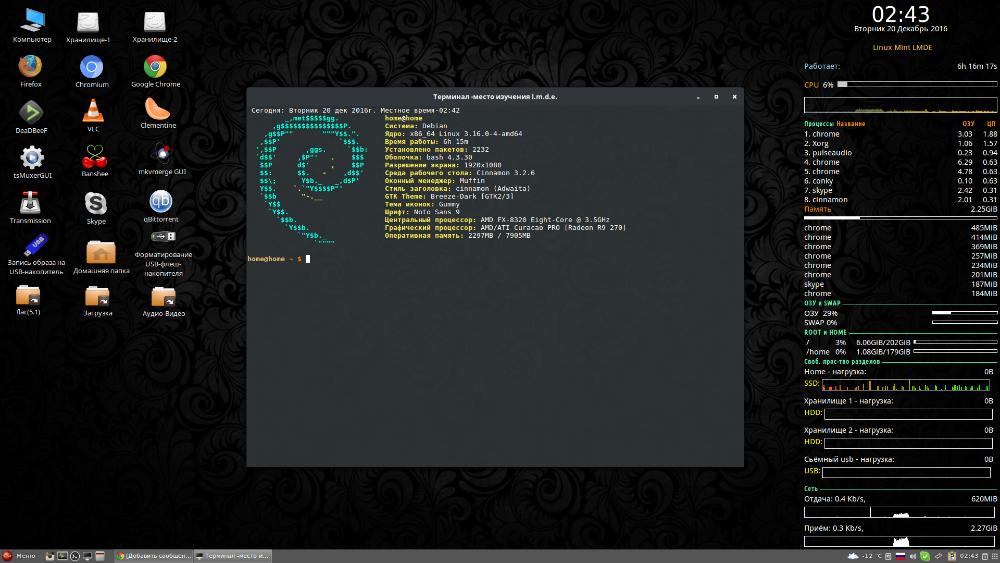This screenshot has width=1000, height=563.
Task: Open the volume speaker tray icon
Action: 913,556
